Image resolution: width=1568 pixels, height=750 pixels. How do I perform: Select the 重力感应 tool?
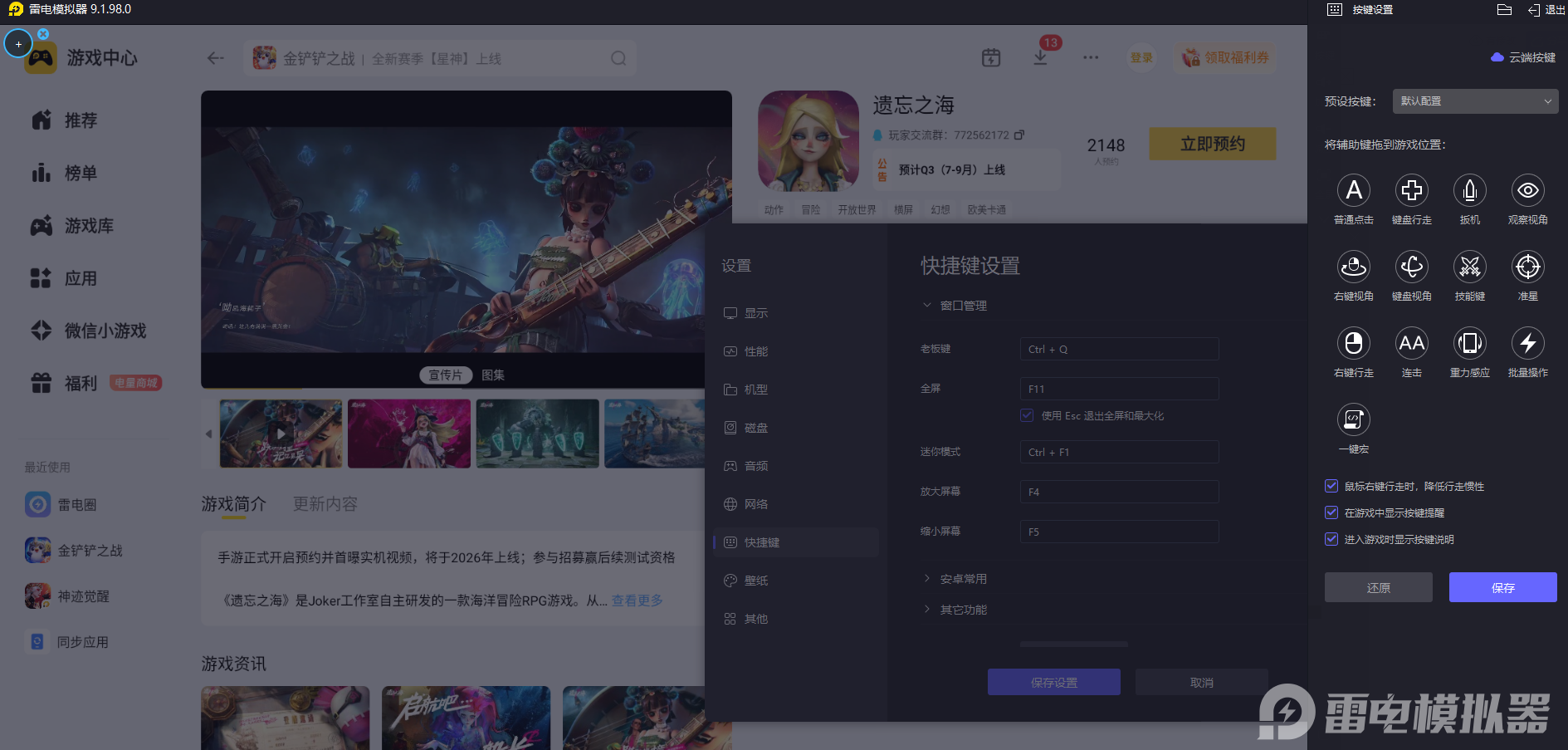[x=1470, y=344]
